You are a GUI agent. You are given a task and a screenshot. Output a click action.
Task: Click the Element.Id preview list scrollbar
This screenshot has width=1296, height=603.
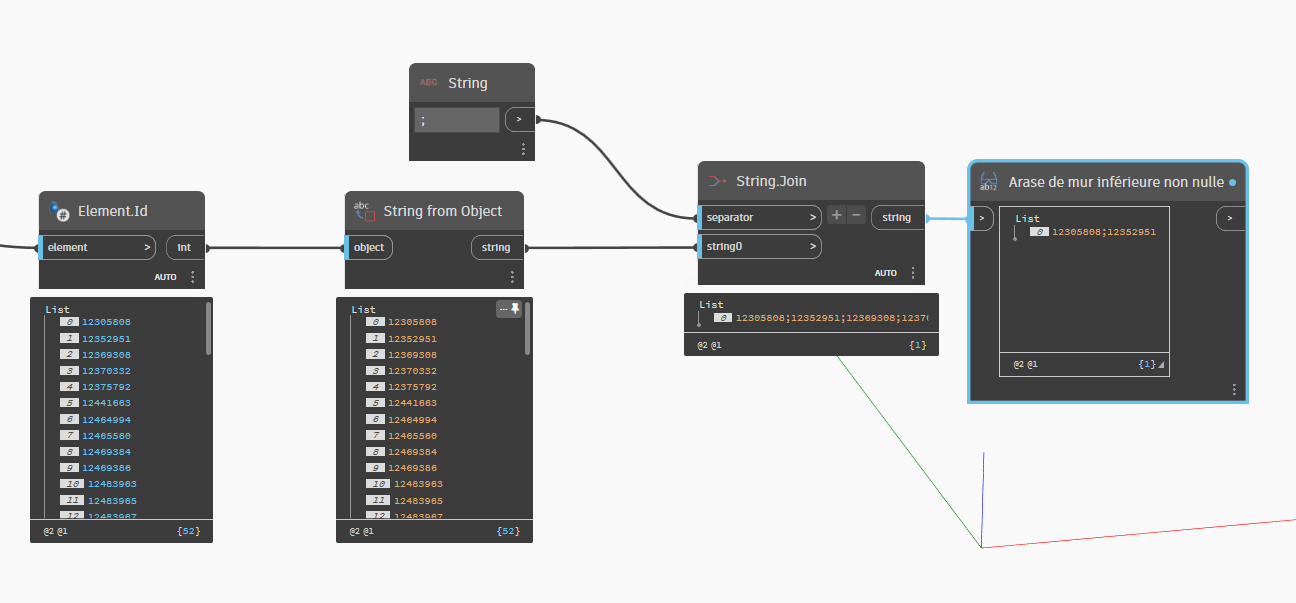(208, 329)
